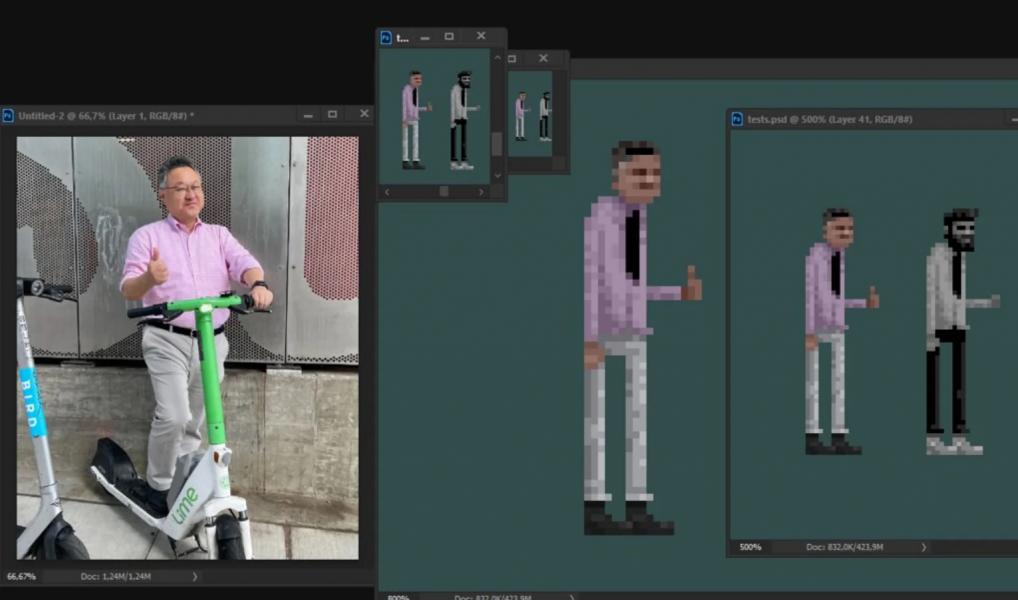Maximize the Untitled-2 document window

point(332,114)
